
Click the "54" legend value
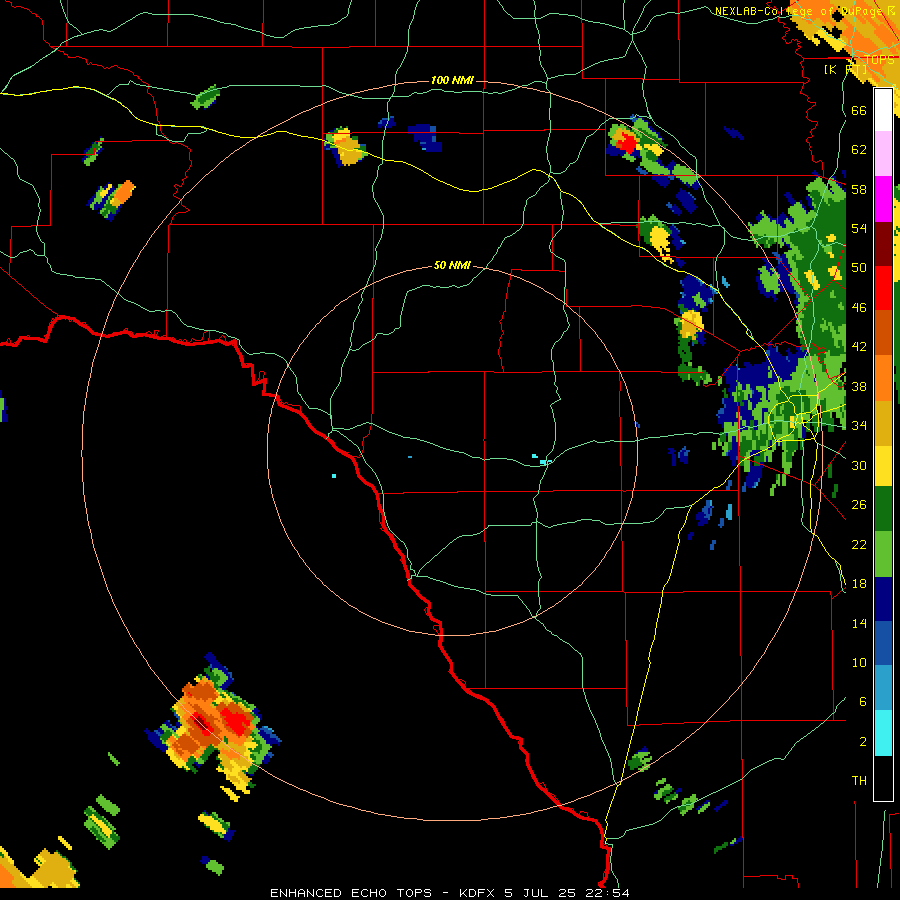pos(859,228)
